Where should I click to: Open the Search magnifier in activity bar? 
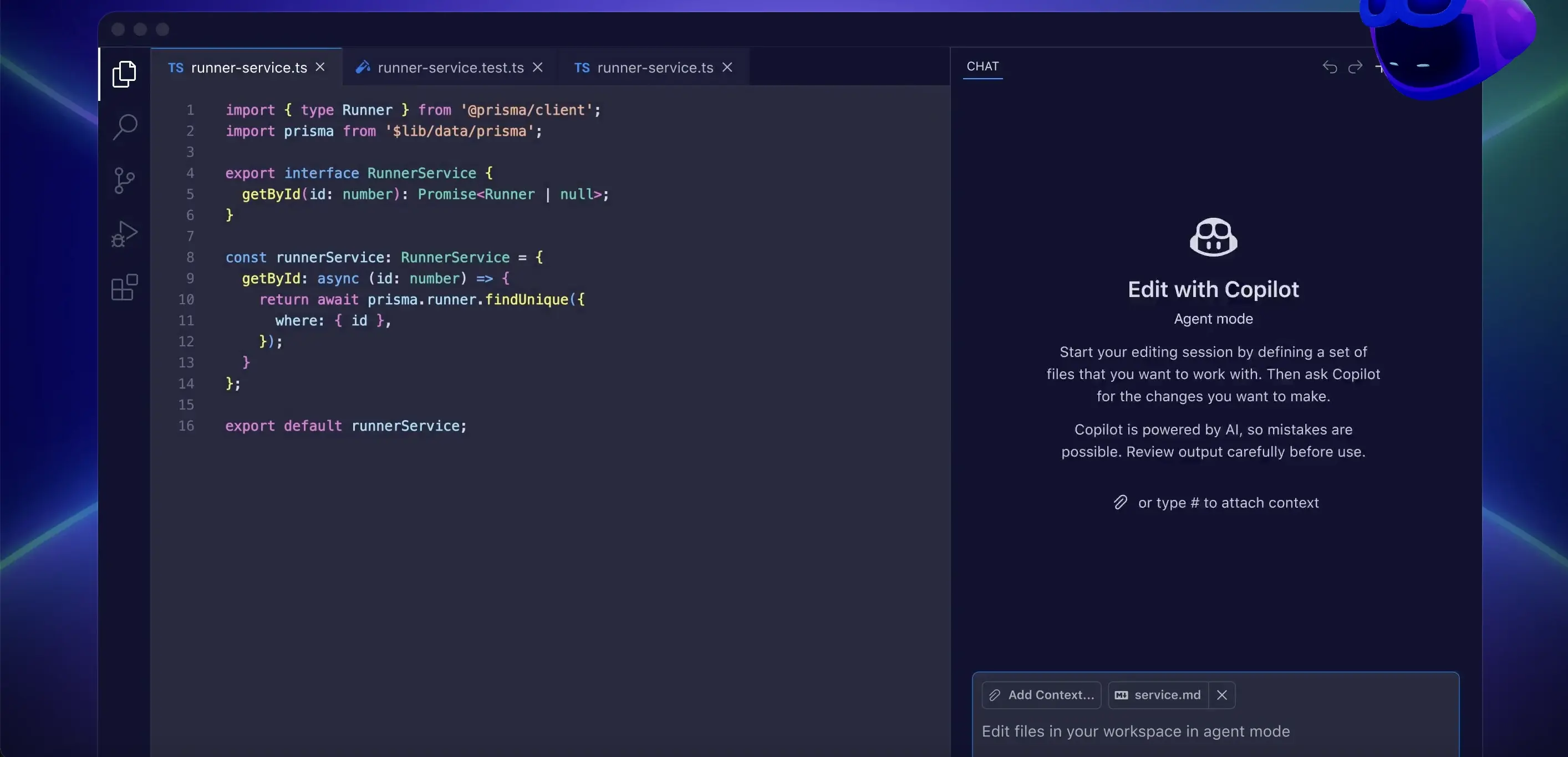(125, 126)
